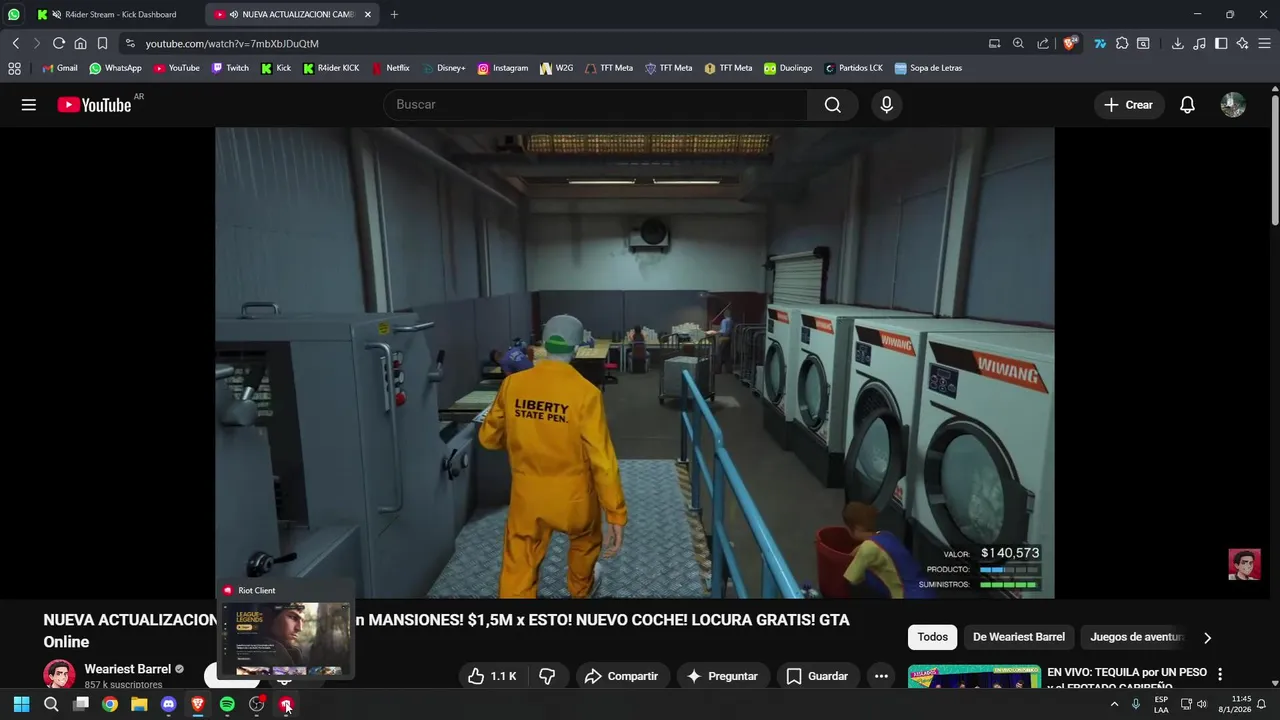1280x720 pixels.
Task: Open a new browser tab
Action: coord(394,14)
